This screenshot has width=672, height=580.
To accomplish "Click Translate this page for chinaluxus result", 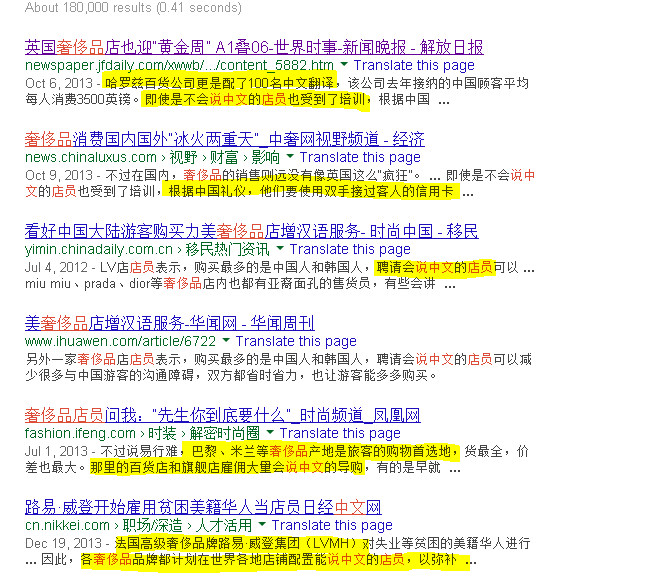I will point(360,157).
